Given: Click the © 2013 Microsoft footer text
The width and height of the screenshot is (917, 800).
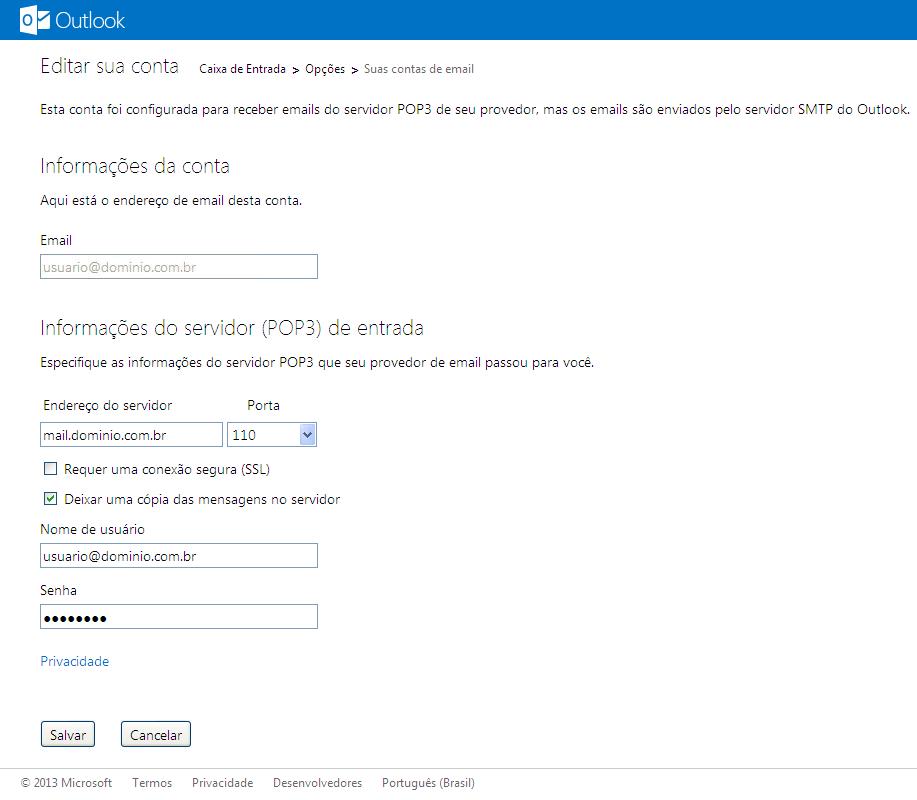Looking at the screenshot, I should tap(66, 782).
